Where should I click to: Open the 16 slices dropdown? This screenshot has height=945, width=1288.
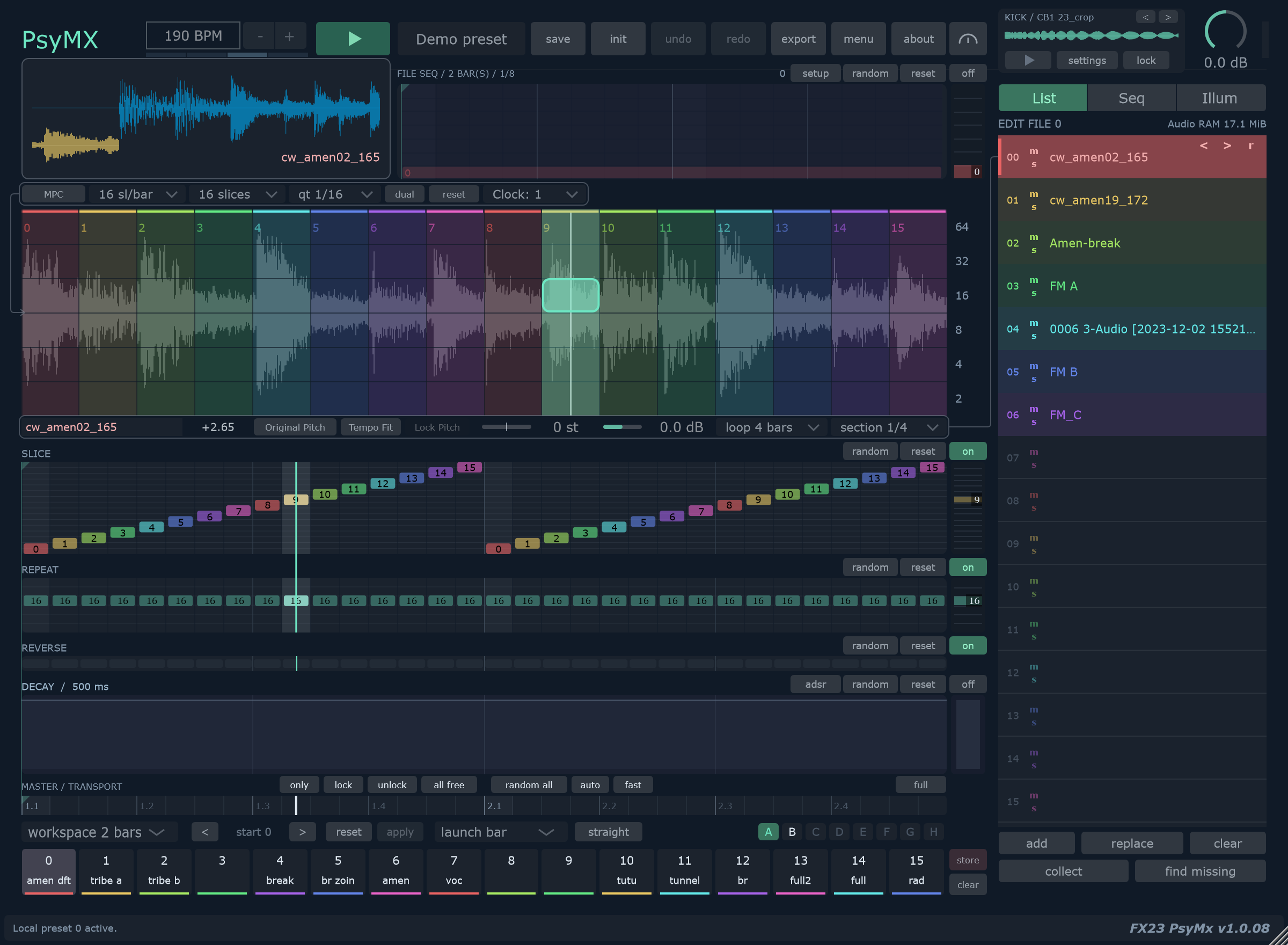click(237, 194)
